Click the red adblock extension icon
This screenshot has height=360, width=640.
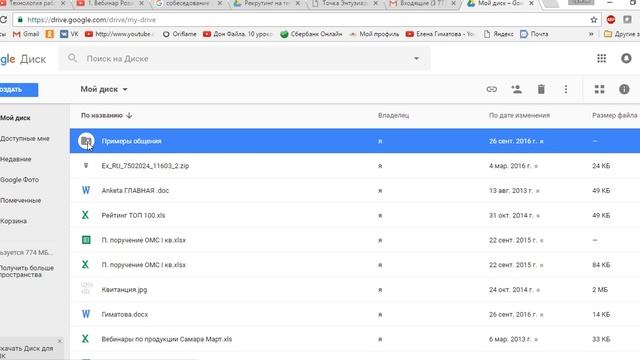[x=611, y=20]
